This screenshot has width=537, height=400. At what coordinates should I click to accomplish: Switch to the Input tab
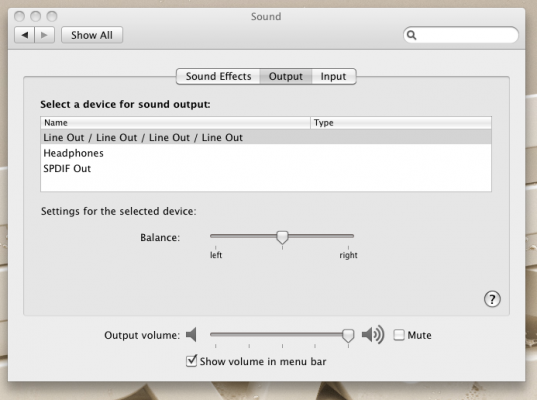pos(334,76)
